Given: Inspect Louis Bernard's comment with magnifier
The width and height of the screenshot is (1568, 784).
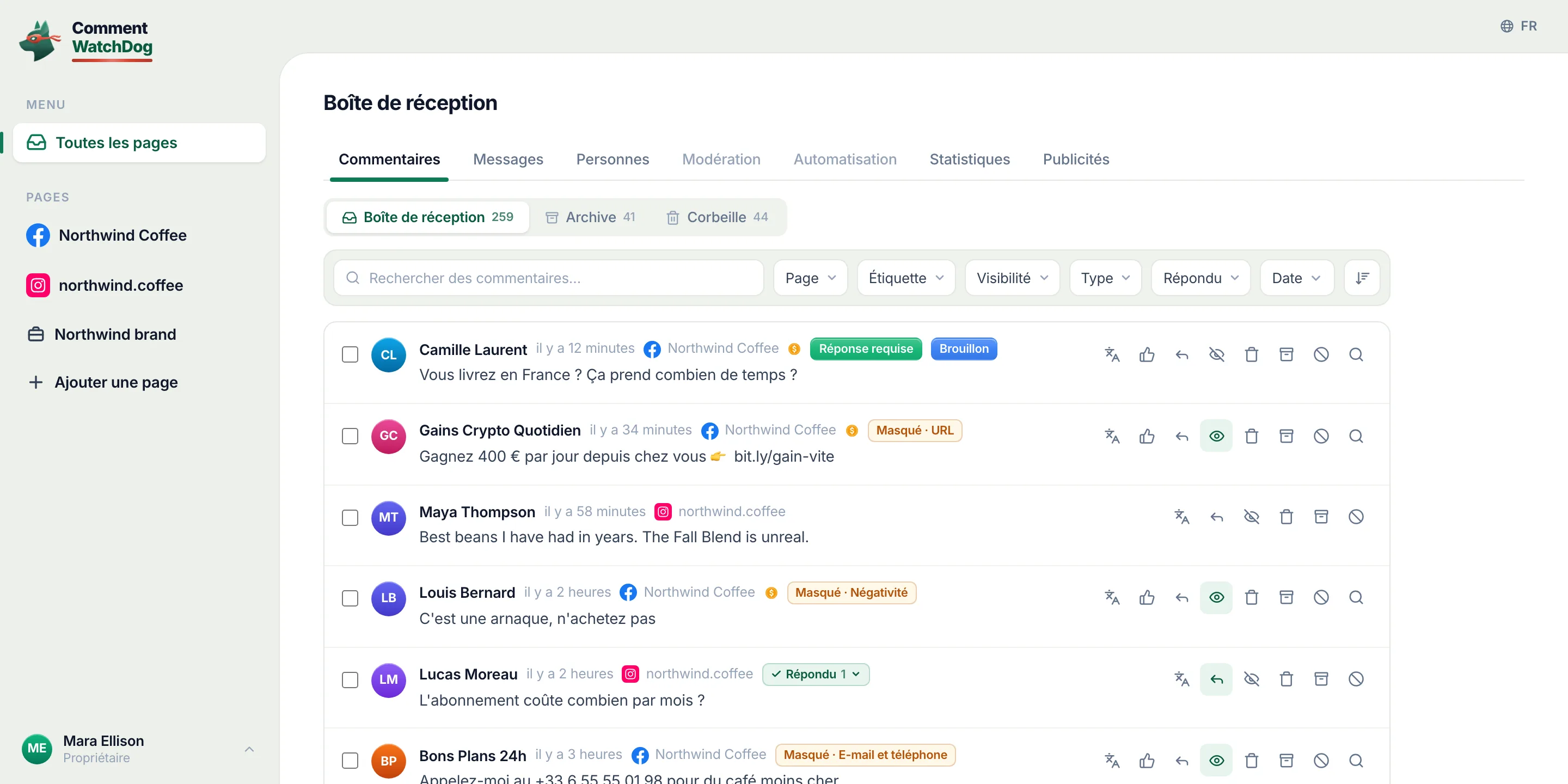Looking at the screenshot, I should tap(1356, 598).
